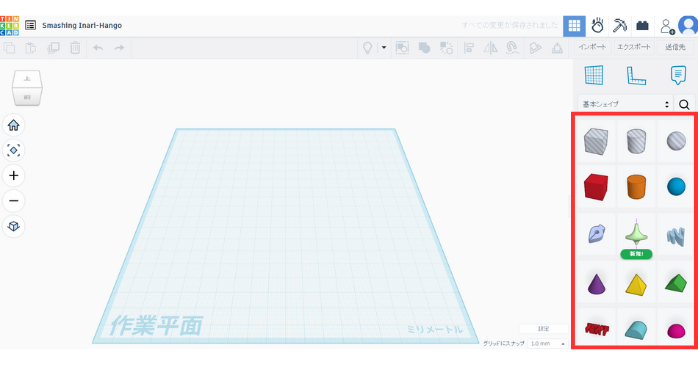698x365 pixels.
Task: Select the Scribble pen shape
Action: (596, 234)
